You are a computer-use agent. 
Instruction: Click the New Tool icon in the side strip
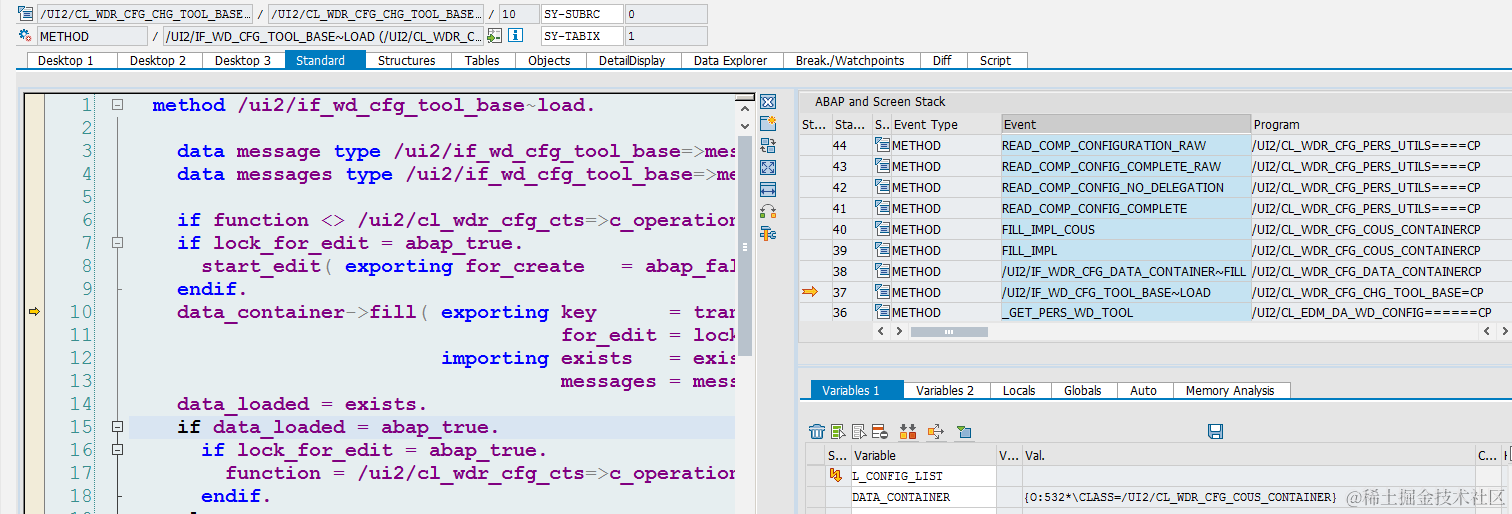click(768, 124)
